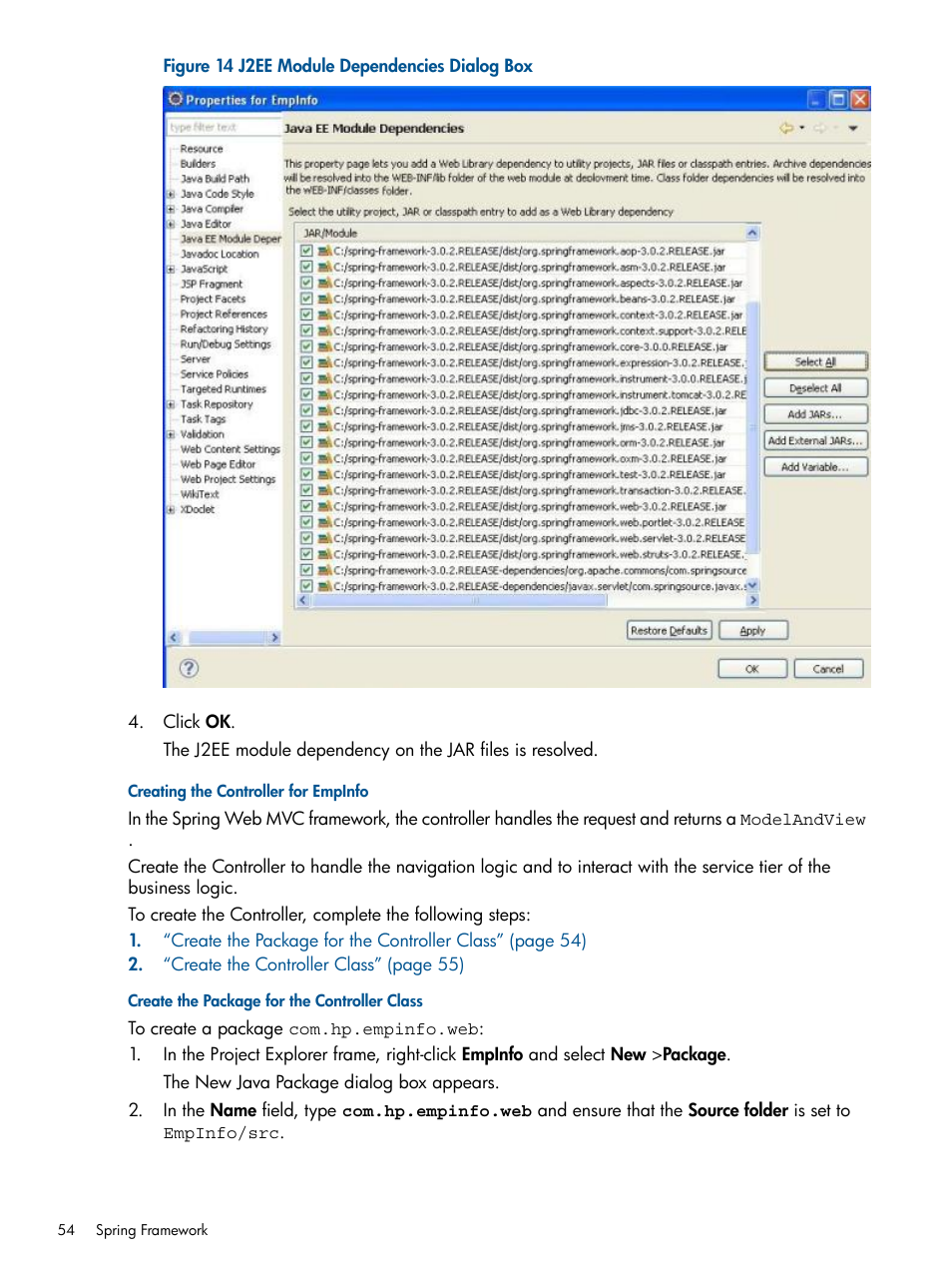Click the JAR icon of jms-3.0.2.RELEASE.jar
This screenshot has width=952, height=1269.
pos(324,426)
